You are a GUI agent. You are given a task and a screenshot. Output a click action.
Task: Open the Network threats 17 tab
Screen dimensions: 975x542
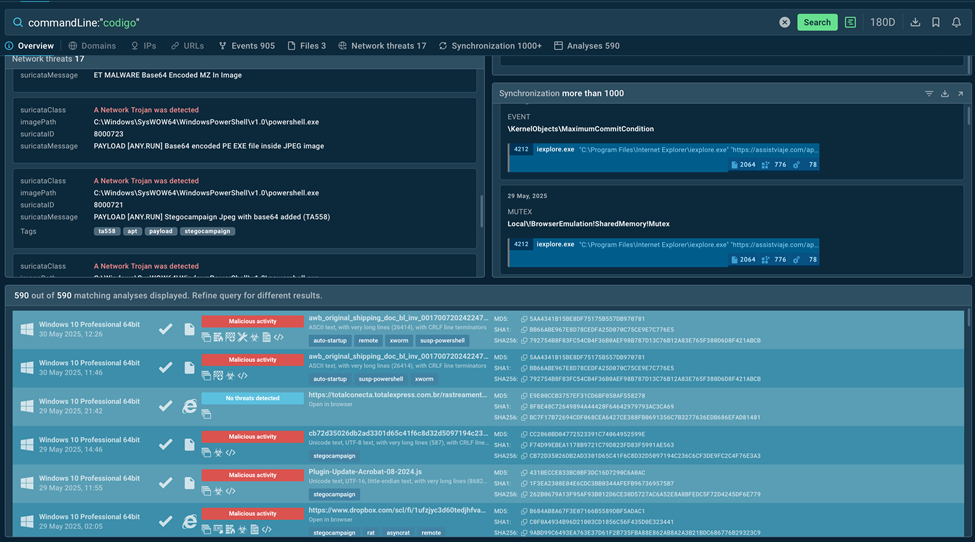click(x=382, y=46)
